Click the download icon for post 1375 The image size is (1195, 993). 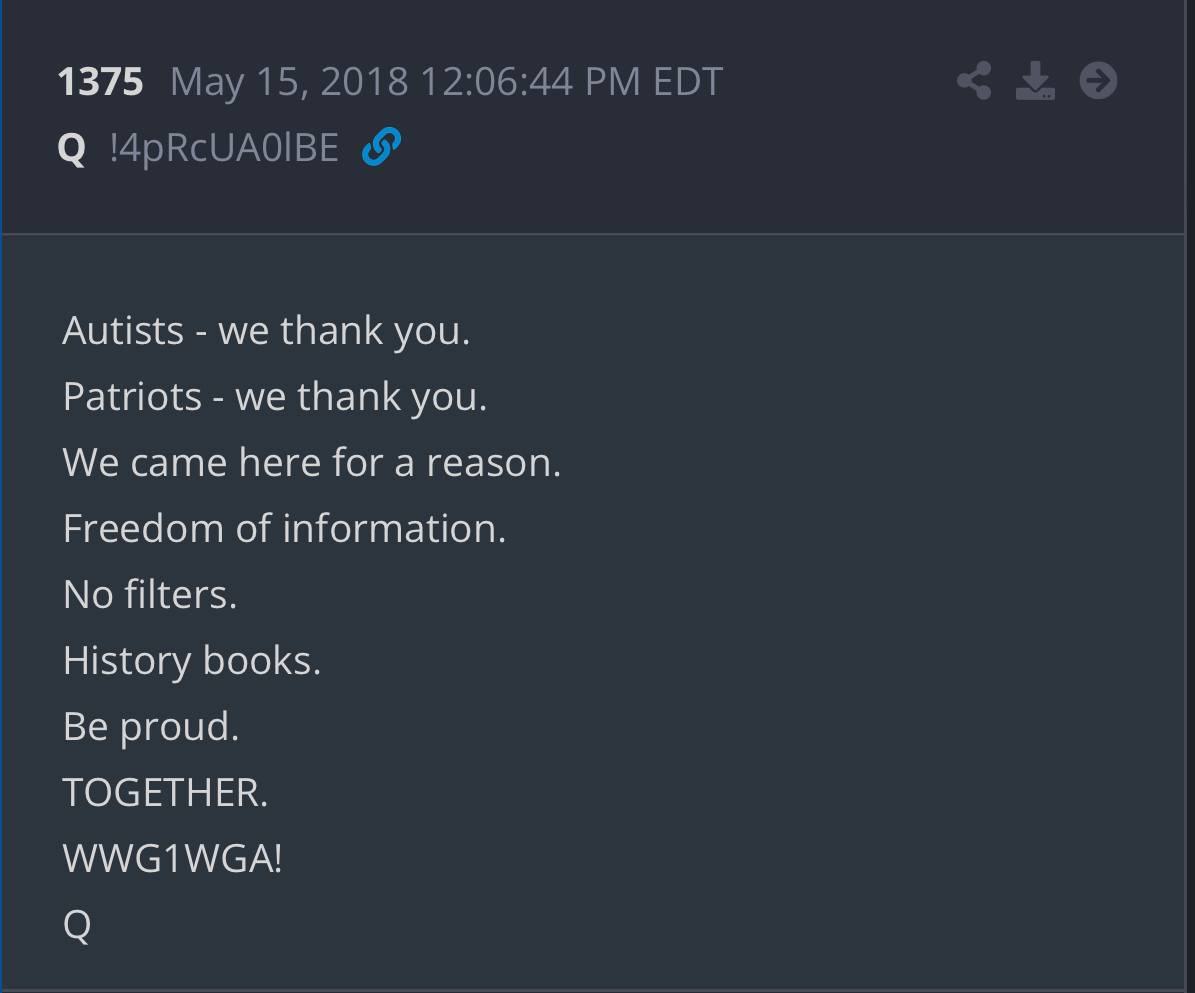pyautogui.click(x=1035, y=81)
